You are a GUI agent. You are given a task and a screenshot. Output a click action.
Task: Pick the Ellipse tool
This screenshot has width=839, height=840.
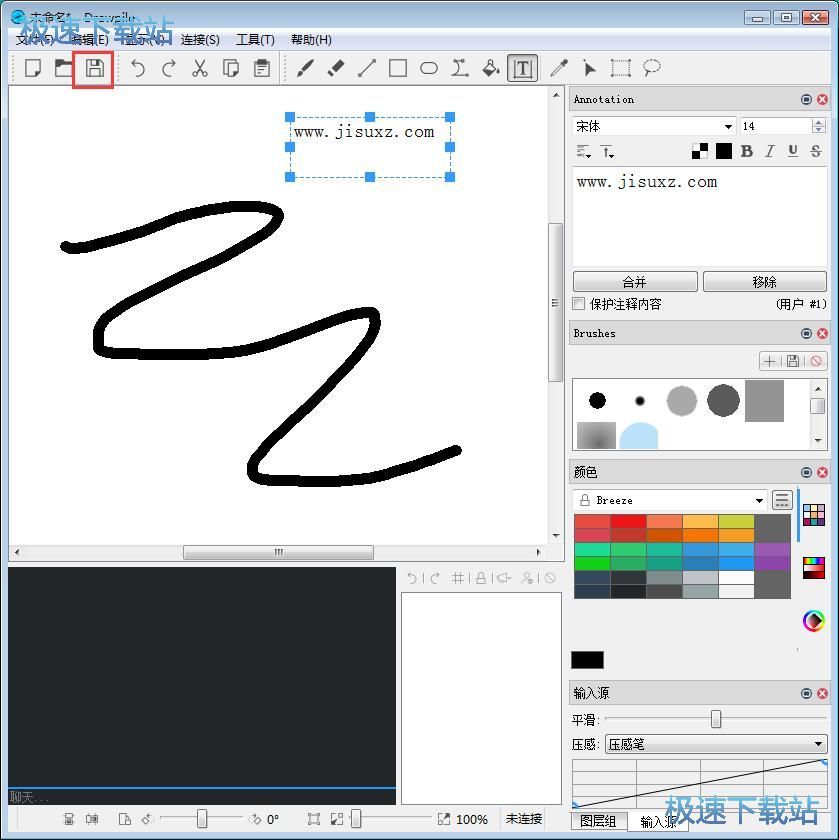[x=428, y=68]
